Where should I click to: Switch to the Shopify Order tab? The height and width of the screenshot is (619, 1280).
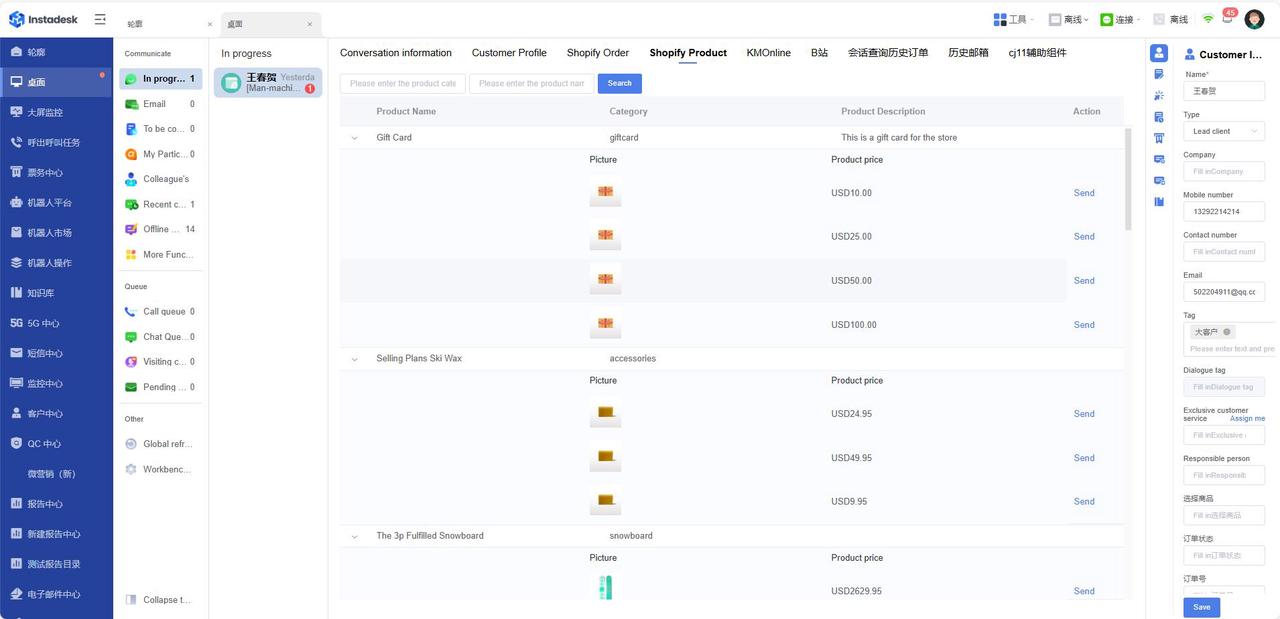597,53
